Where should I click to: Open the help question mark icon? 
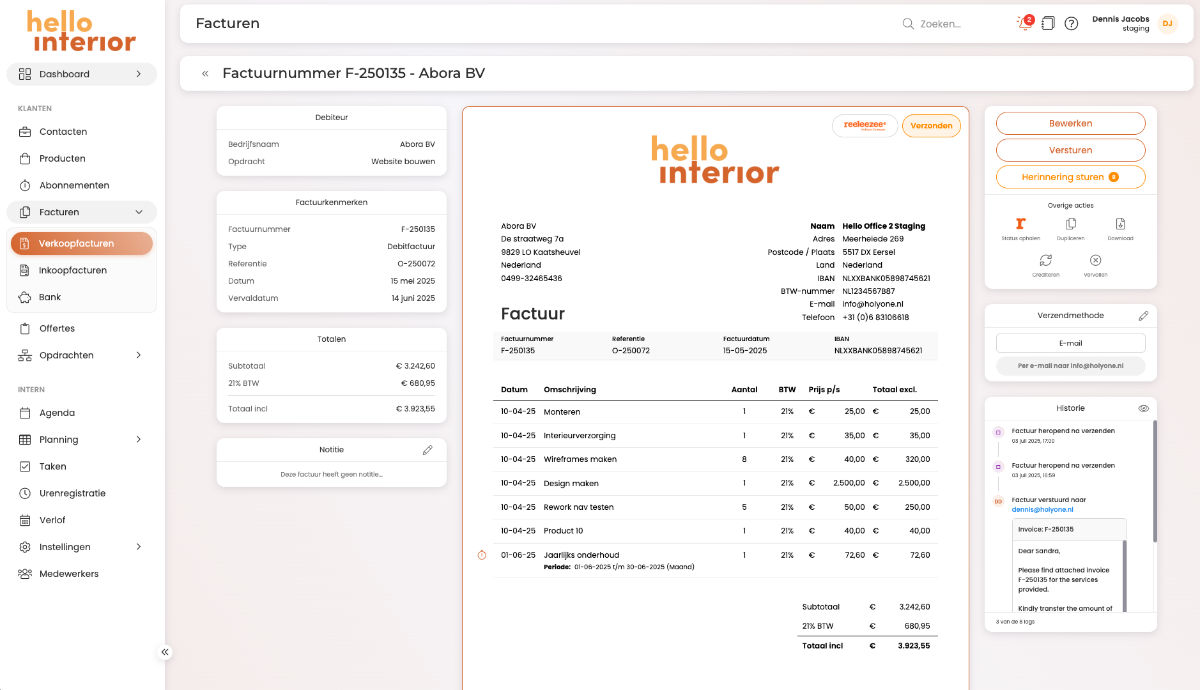coord(1071,23)
